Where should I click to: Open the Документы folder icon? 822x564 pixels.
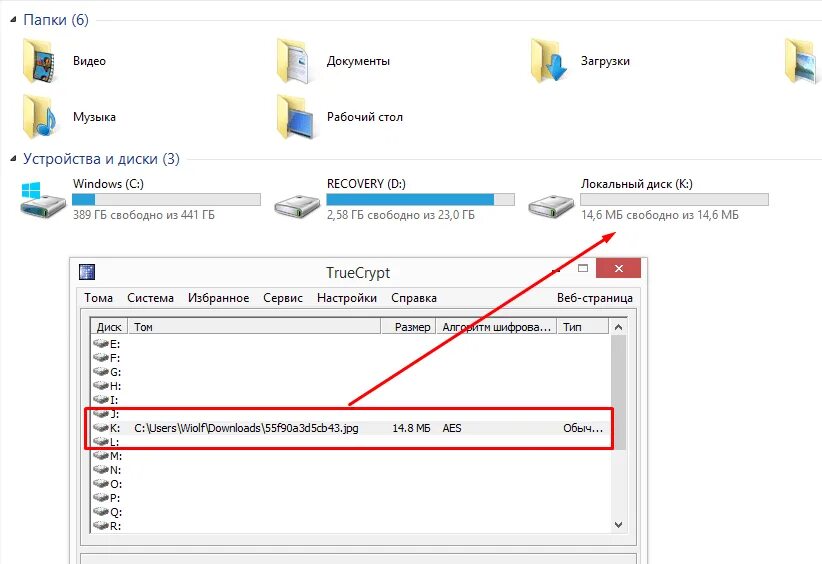pos(294,61)
